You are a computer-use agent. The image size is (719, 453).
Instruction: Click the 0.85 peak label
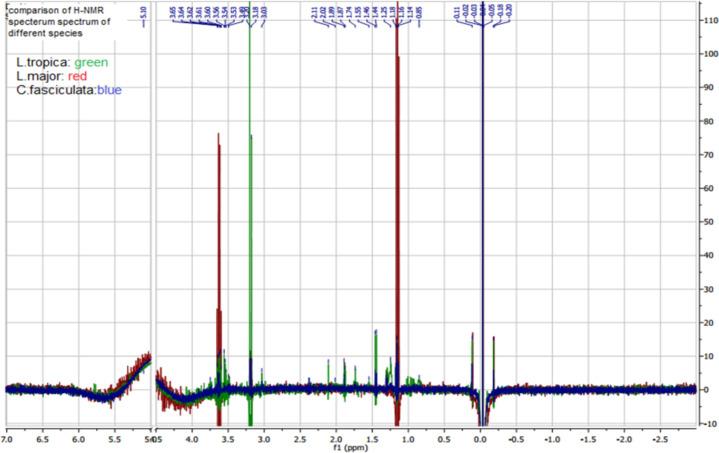point(419,12)
